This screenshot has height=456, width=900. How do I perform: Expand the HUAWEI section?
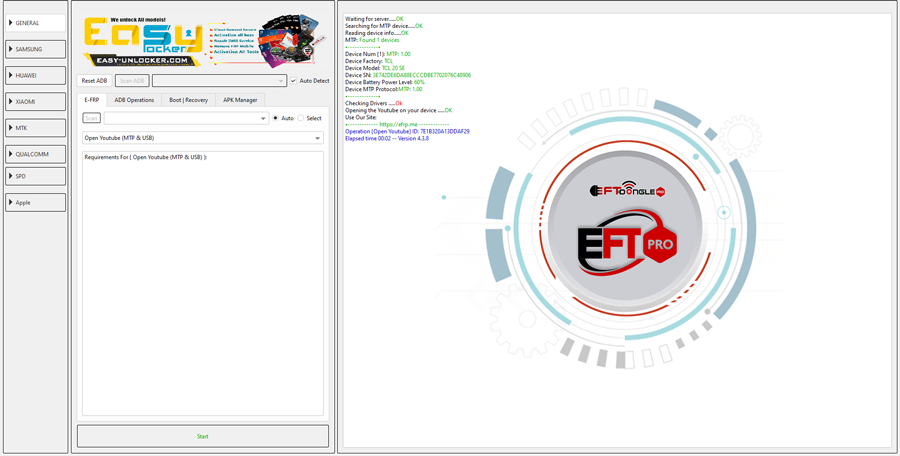36,75
